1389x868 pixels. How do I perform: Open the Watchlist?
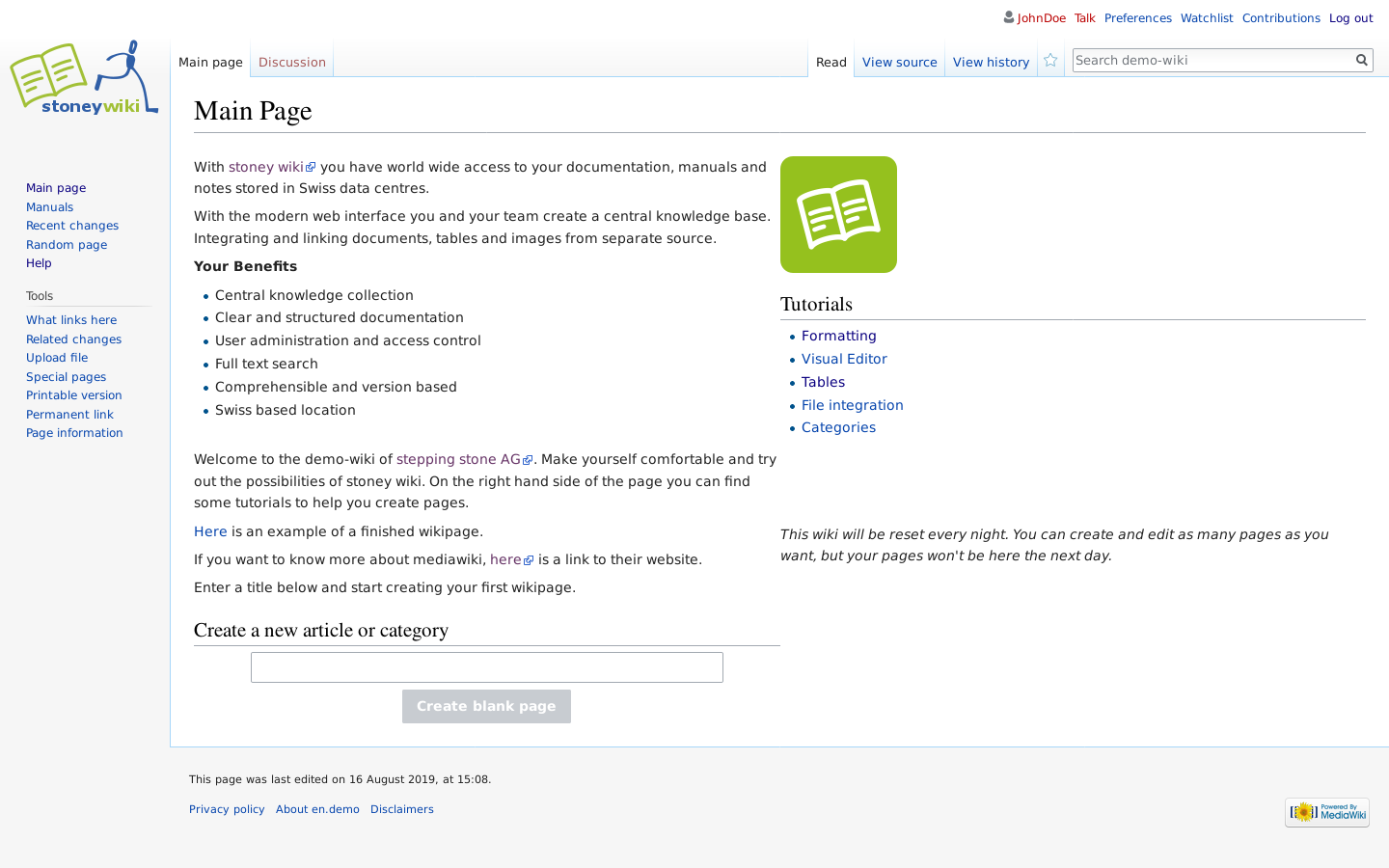pyautogui.click(x=1207, y=18)
